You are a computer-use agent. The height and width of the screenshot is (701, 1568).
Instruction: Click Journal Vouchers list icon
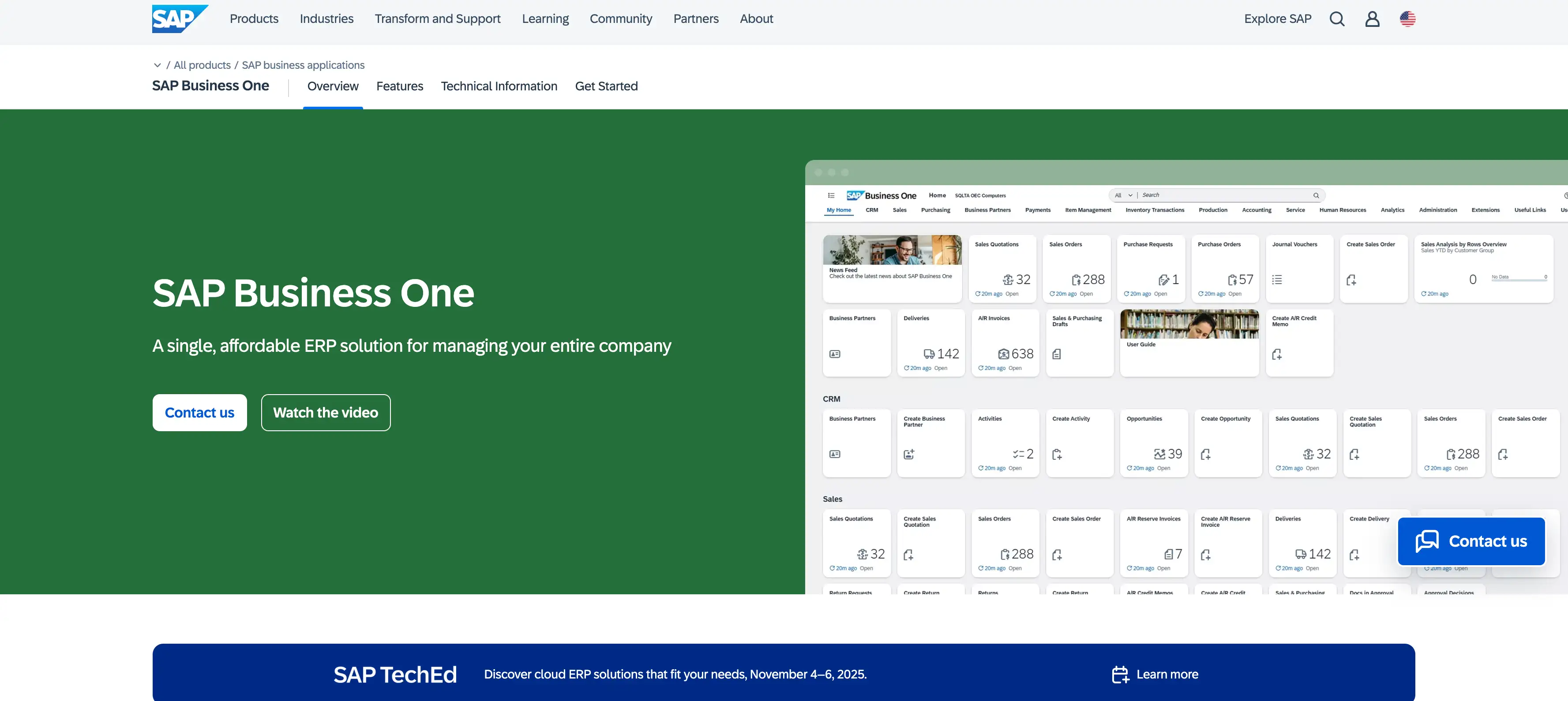point(1276,280)
